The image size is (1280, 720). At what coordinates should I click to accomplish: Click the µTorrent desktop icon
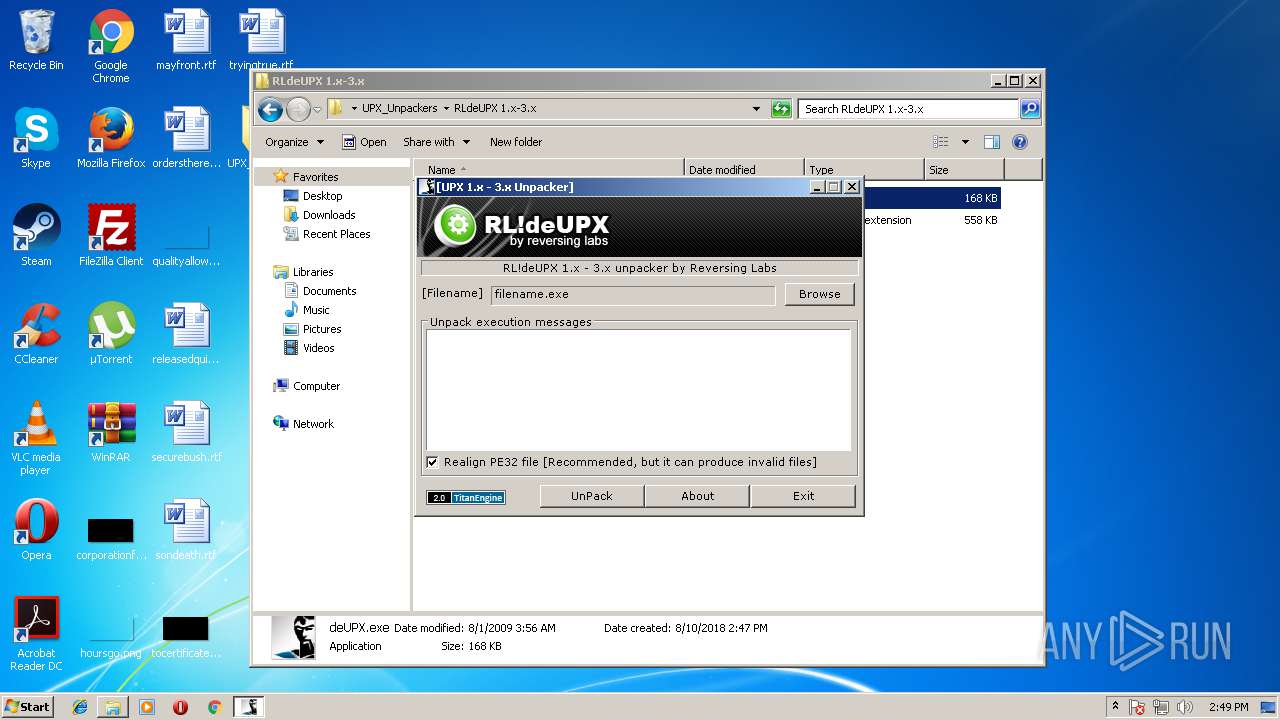(x=111, y=334)
